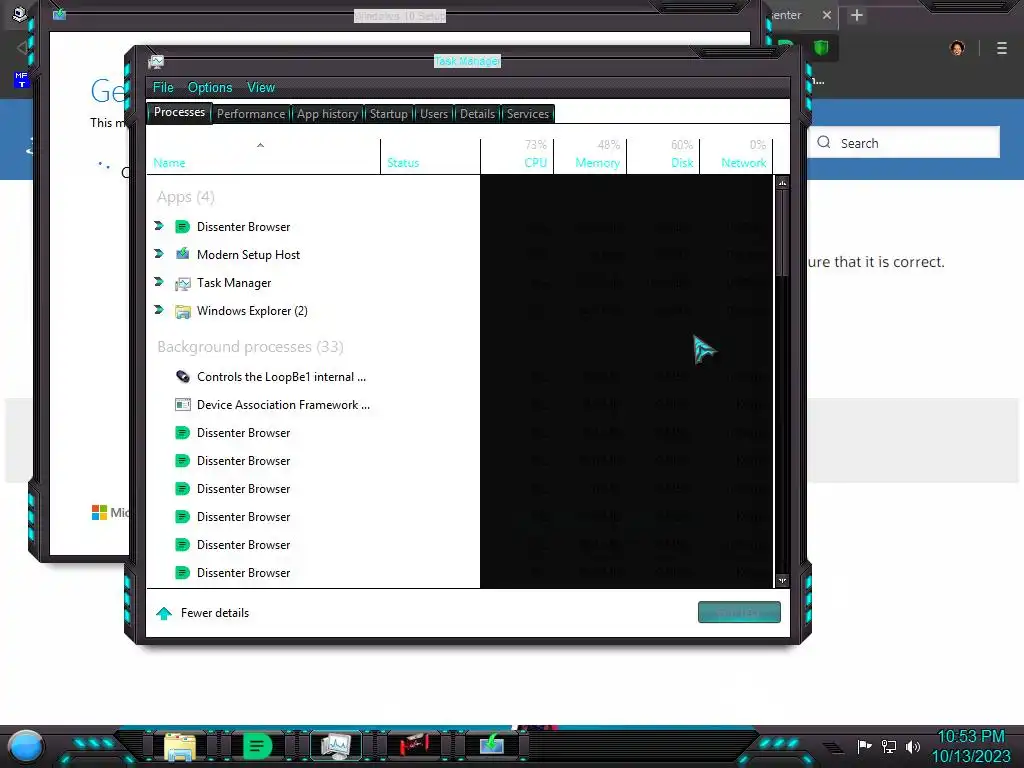The height and width of the screenshot is (768, 1024).
Task: Expand the Task Manager app entry
Action: [x=159, y=282]
